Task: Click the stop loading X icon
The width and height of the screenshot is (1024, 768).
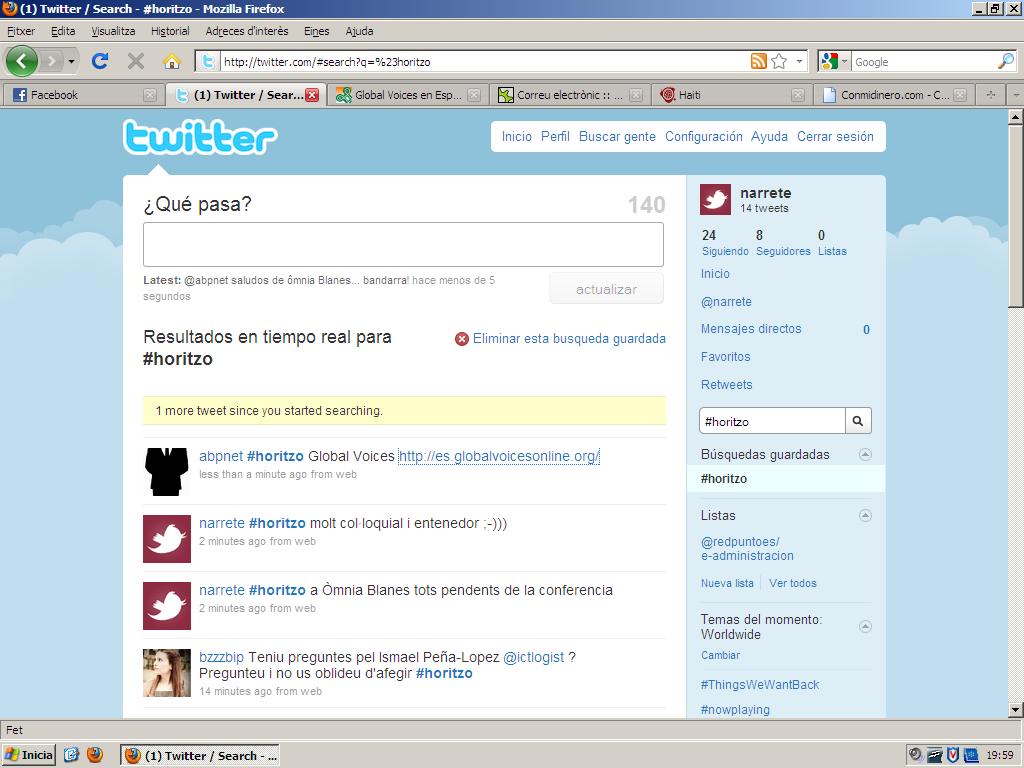Action: (x=136, y=61)
